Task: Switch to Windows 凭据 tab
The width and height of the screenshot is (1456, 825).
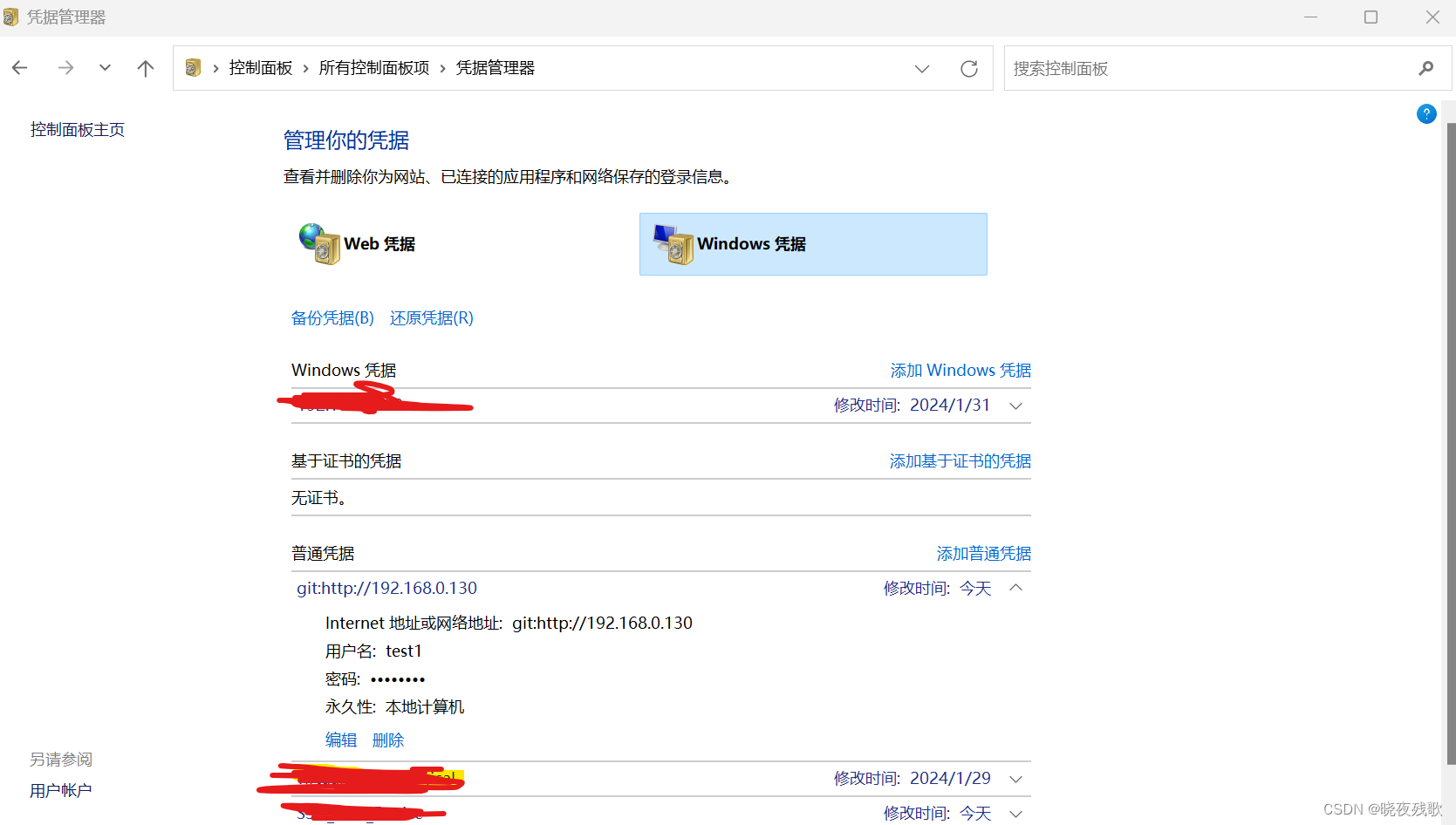Action: pyautogui.click(x=813, y=244)
